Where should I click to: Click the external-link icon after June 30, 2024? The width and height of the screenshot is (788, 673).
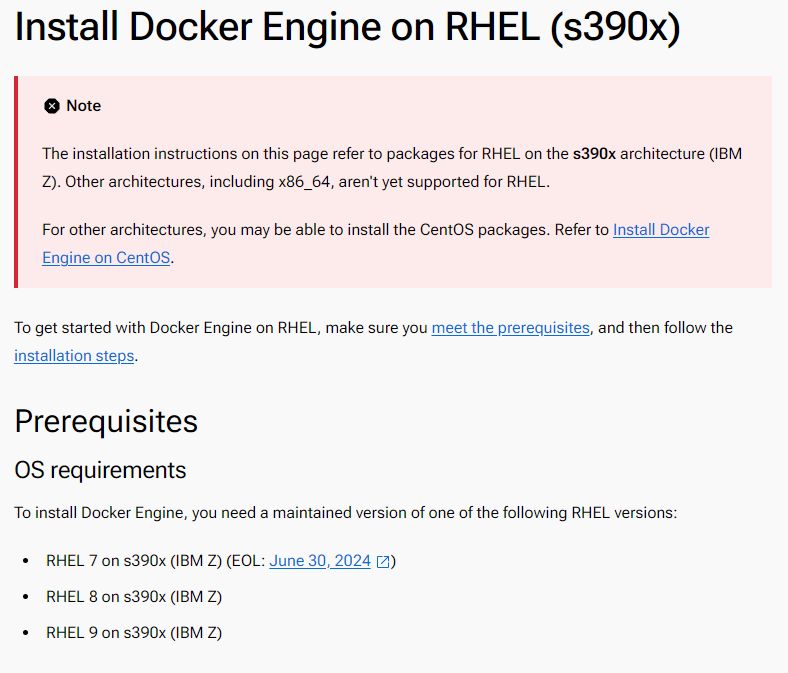383,561
